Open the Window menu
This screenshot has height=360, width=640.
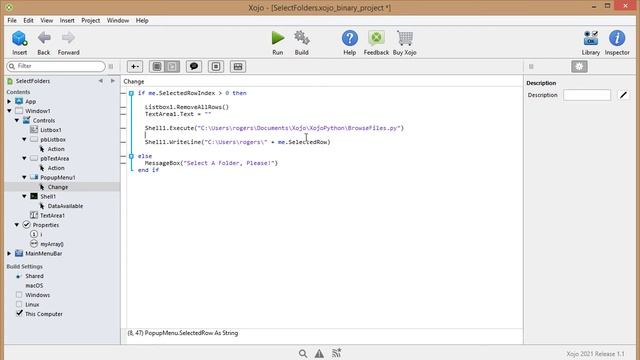(x=118, y=20)
